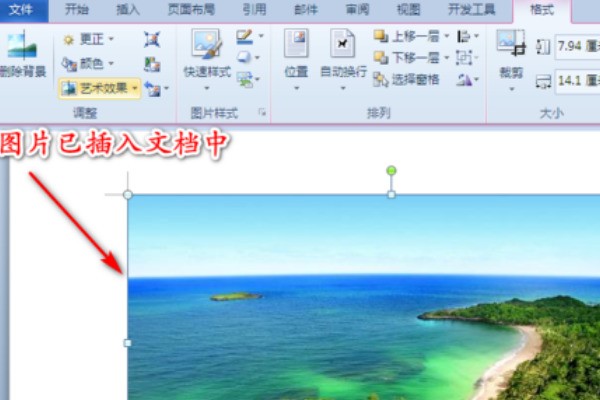Click 下移一层 send backward button
600x400 pixels.
click(x=406, y=58)
